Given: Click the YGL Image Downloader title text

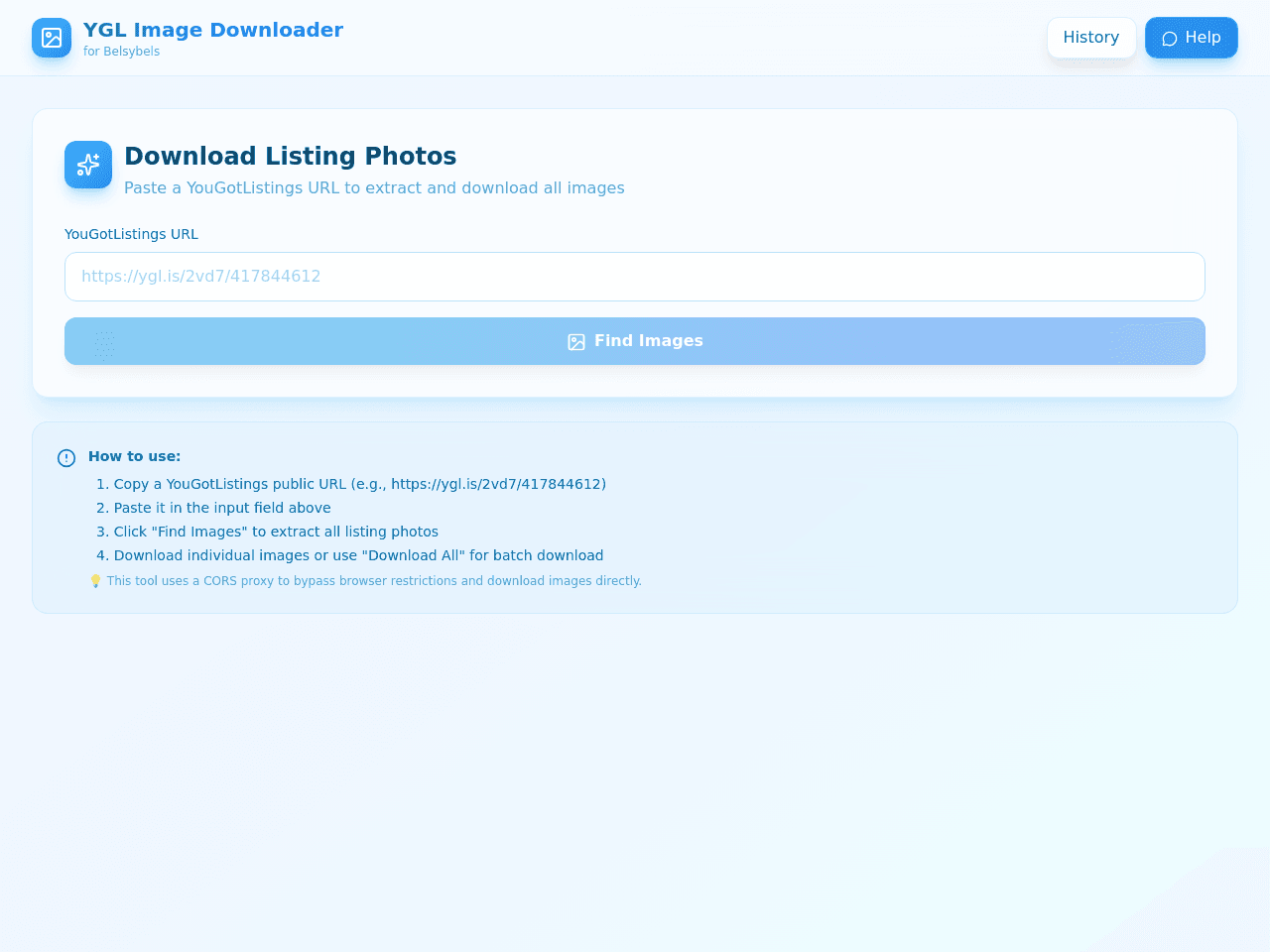Looking at the screenshot, I should pos(213,30).
